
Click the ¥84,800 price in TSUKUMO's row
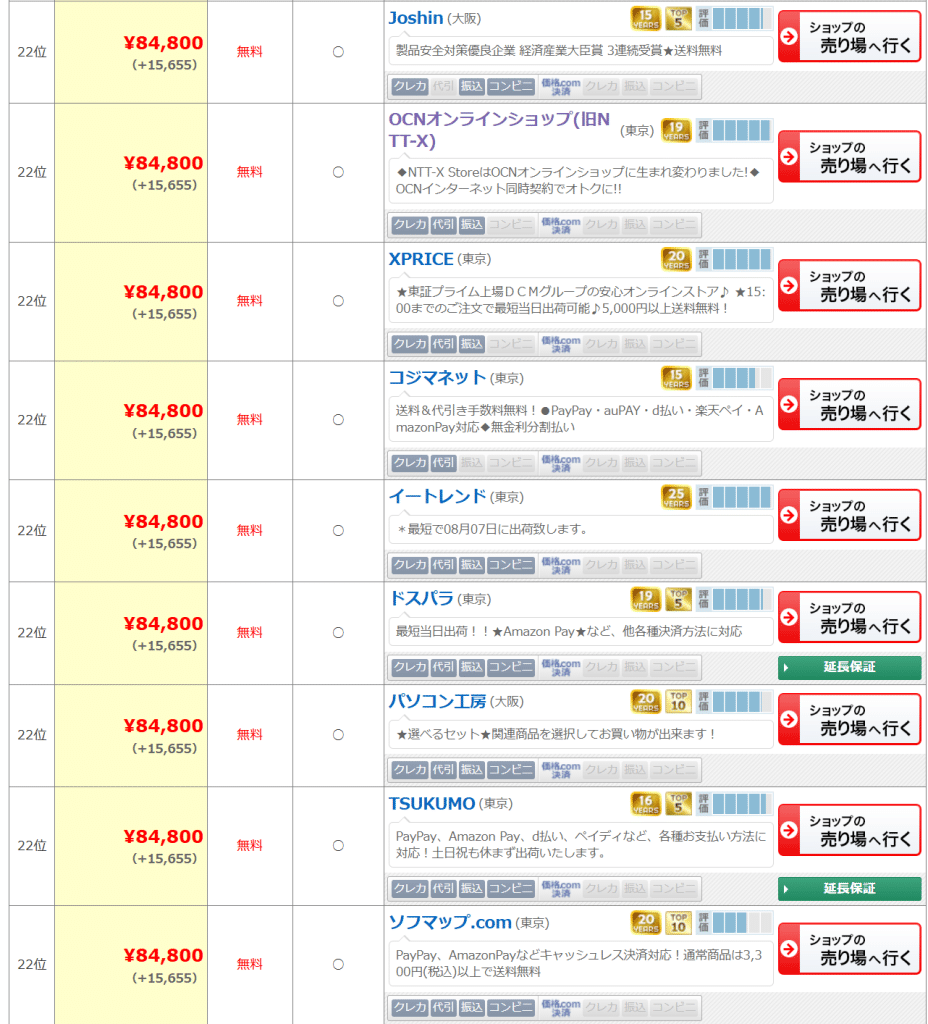click(163, 837)
